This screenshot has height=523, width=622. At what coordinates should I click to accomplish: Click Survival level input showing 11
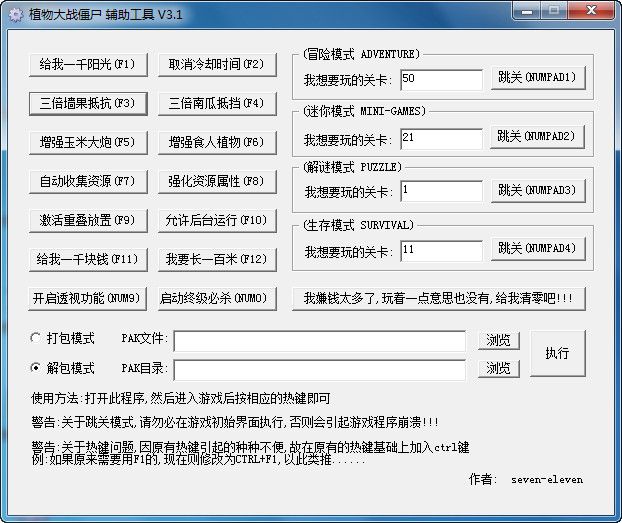tap(442, 251)
